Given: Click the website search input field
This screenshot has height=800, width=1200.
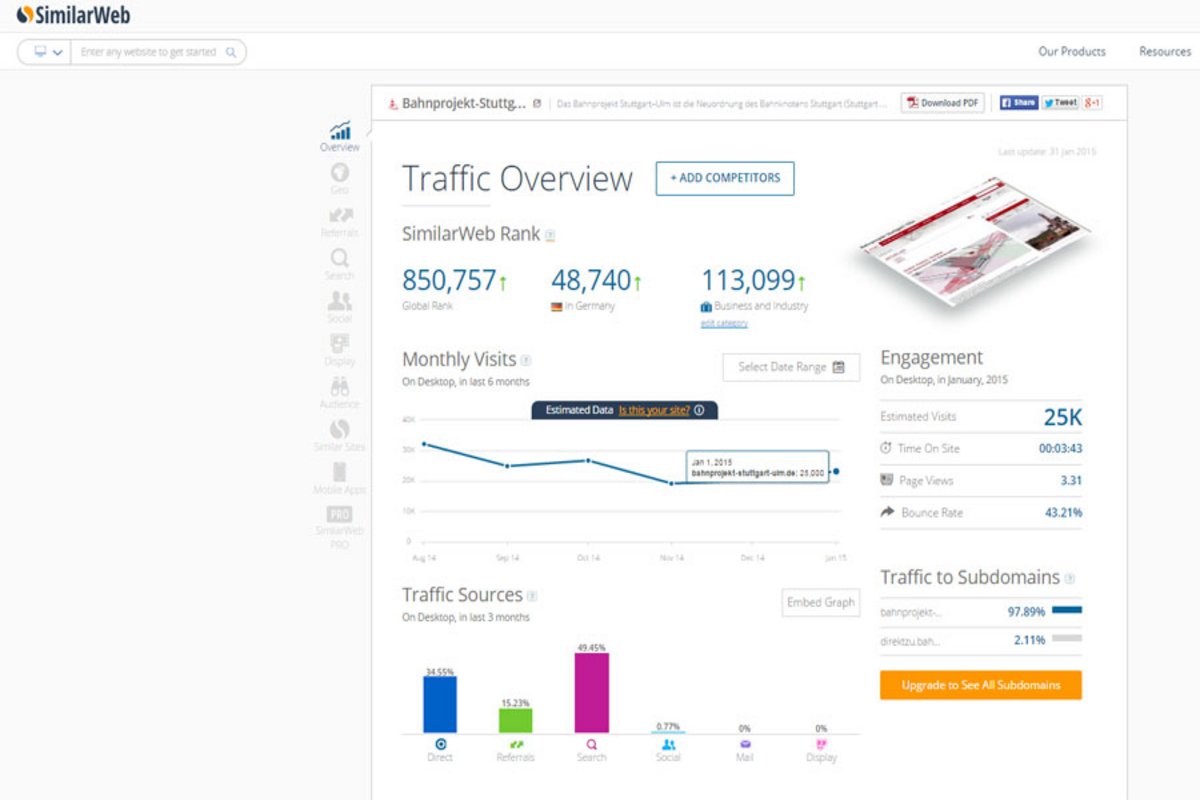Looking at the screenshot, I should (150, 52).
